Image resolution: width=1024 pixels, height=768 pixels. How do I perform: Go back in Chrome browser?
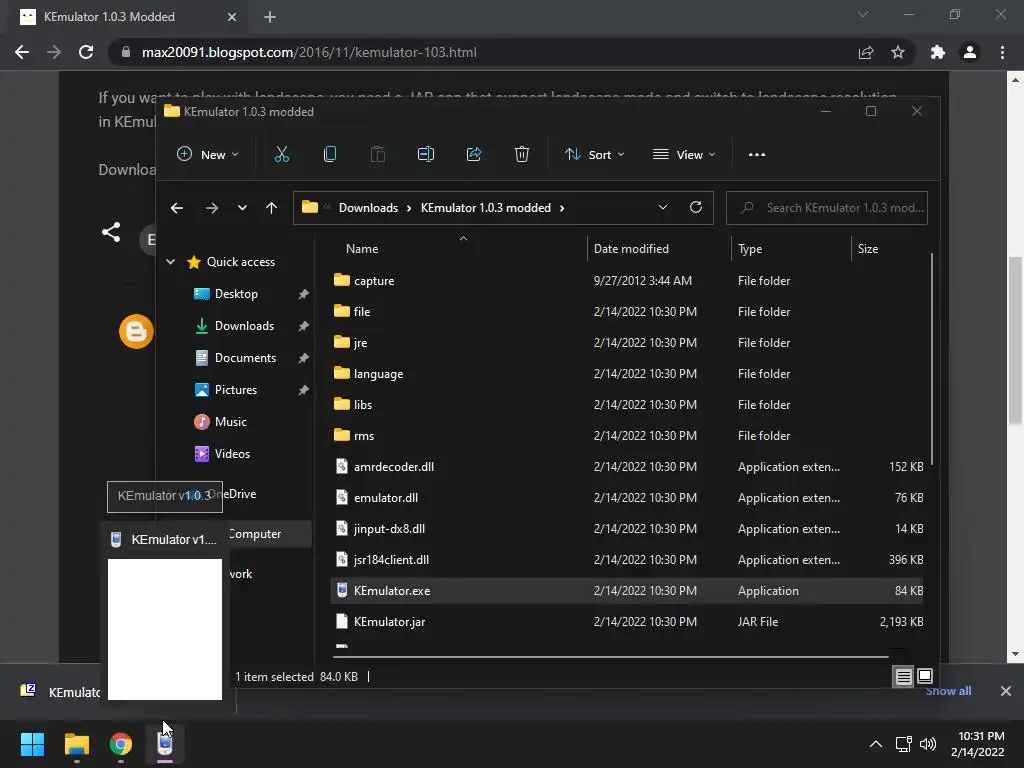pos(22,52)
